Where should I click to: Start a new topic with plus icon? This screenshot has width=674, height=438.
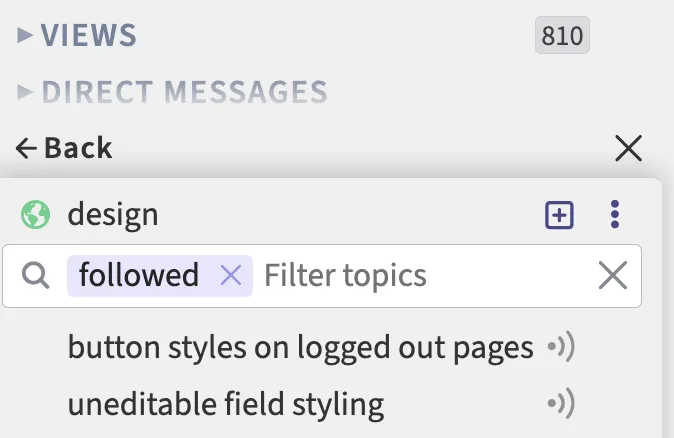coord(559,214)
